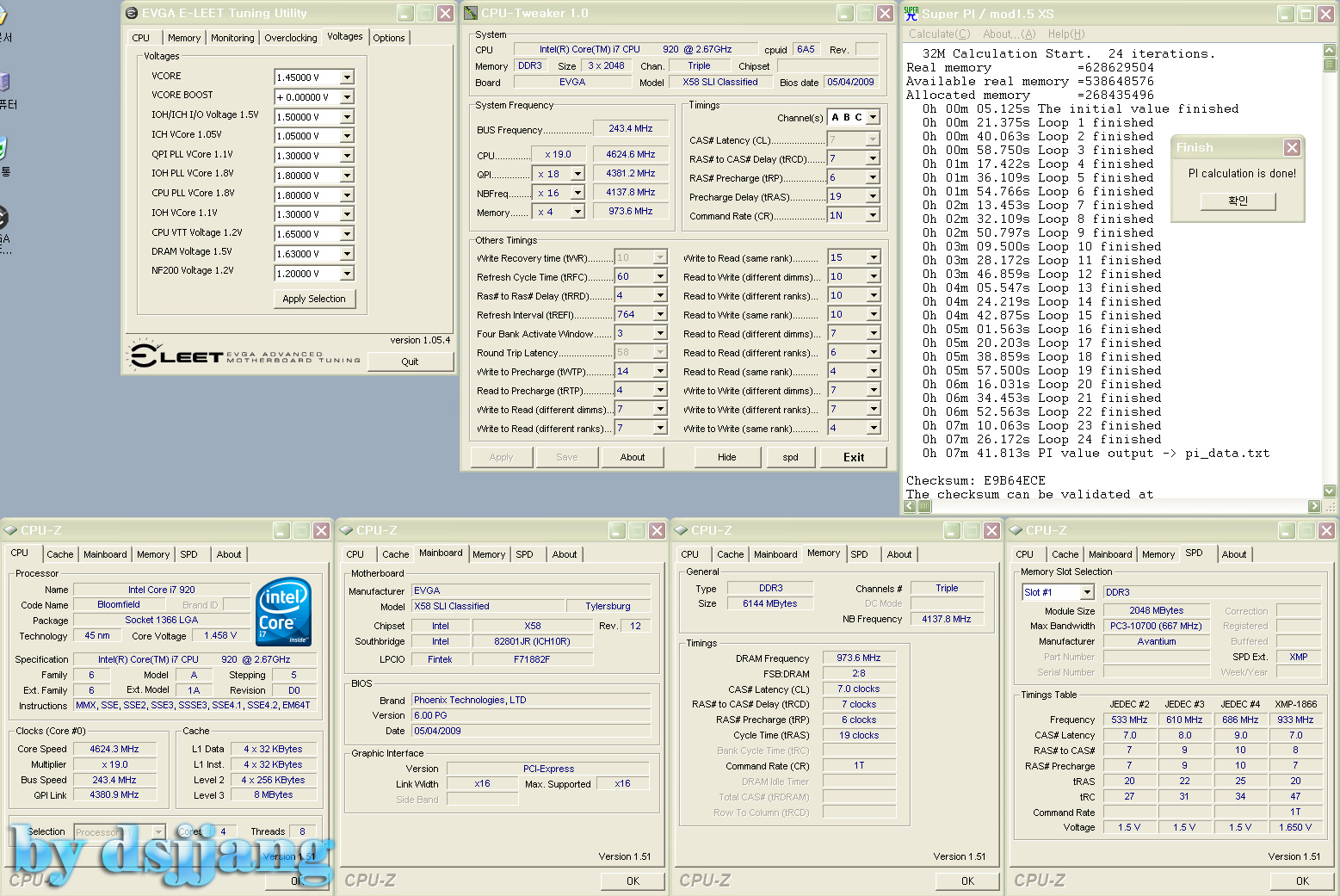Click the Super PI vertical scrollbar up arrow
The width and height of the screenshot is (1340, 896).
point(1330,50)
